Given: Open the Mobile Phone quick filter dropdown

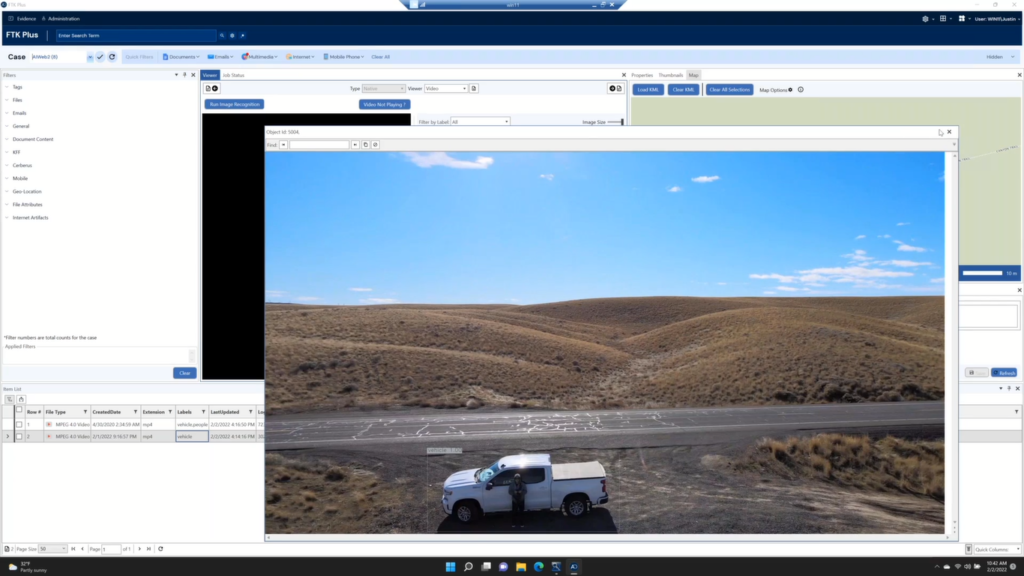Looking at the screenshot, I should pyautogui.click(x=344, y=57).
